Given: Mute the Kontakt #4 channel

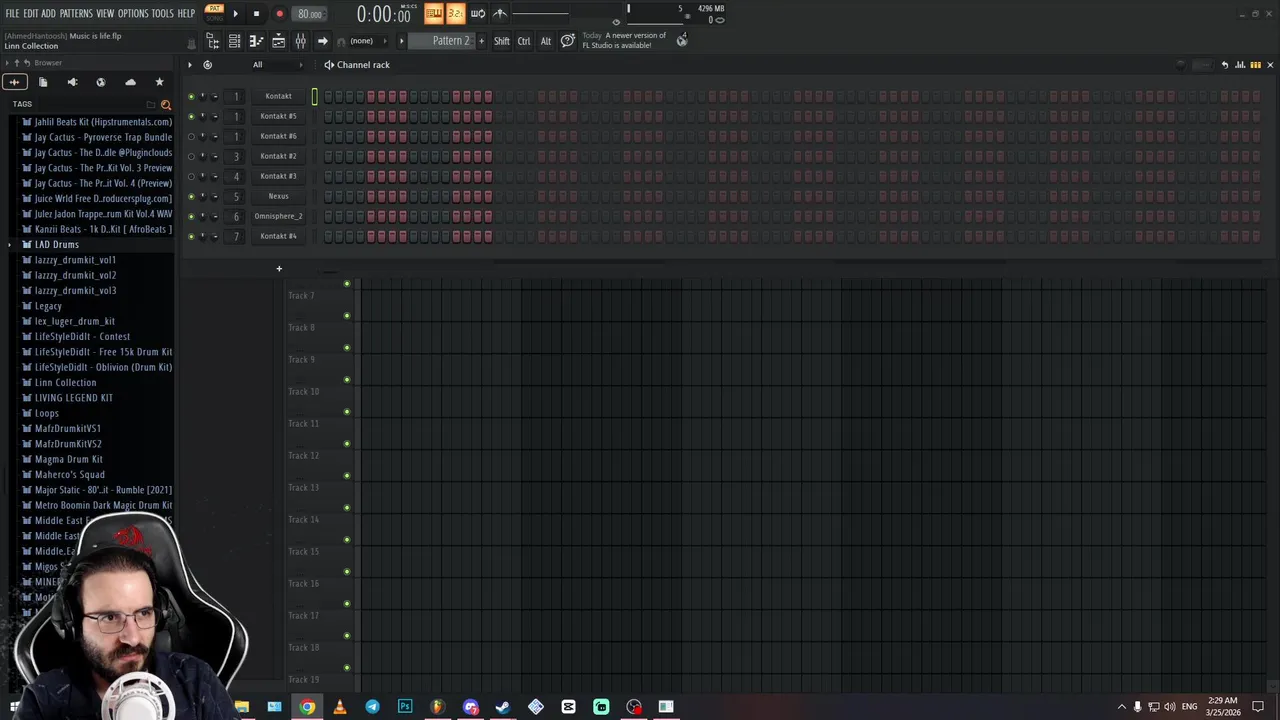Looking at the screenshot, I should (x=191, y=237).
